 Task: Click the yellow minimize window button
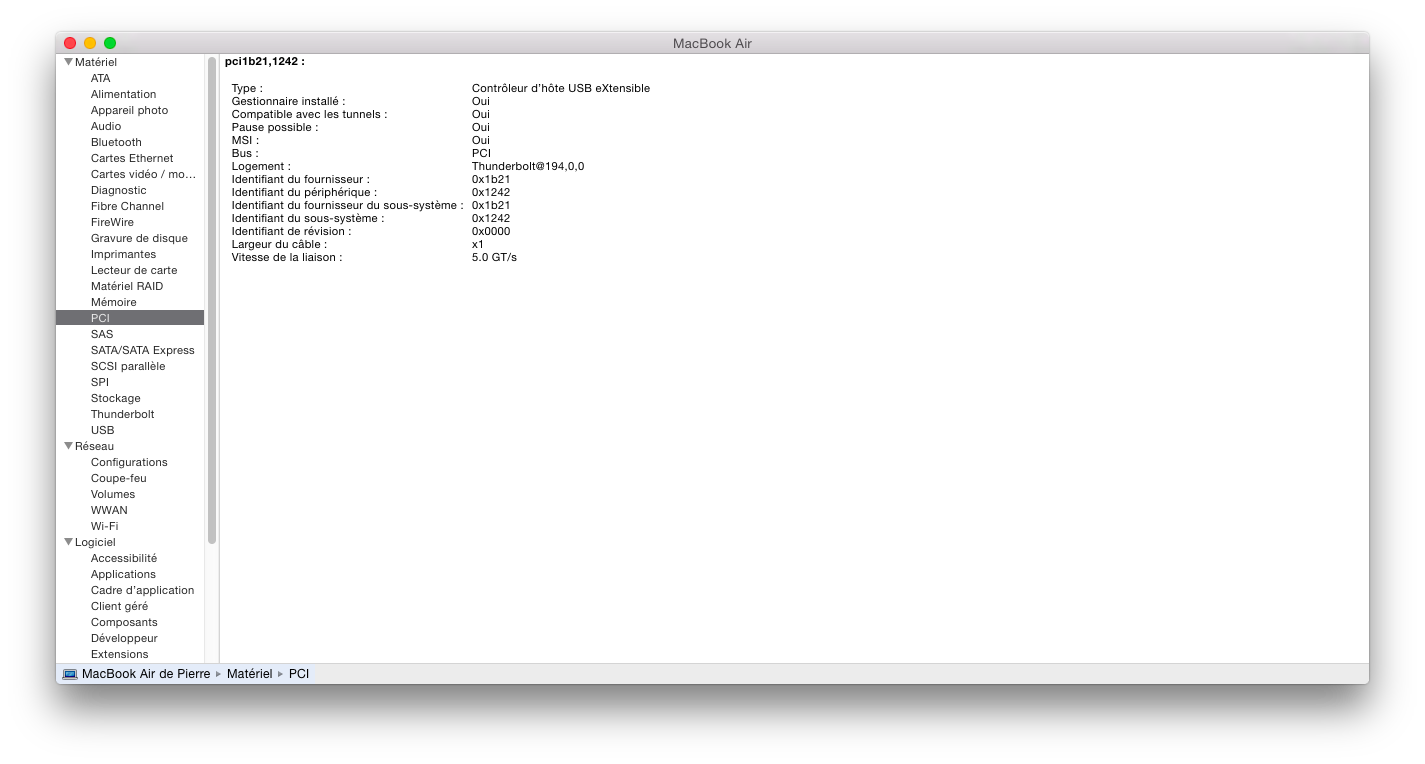[90, 43]
